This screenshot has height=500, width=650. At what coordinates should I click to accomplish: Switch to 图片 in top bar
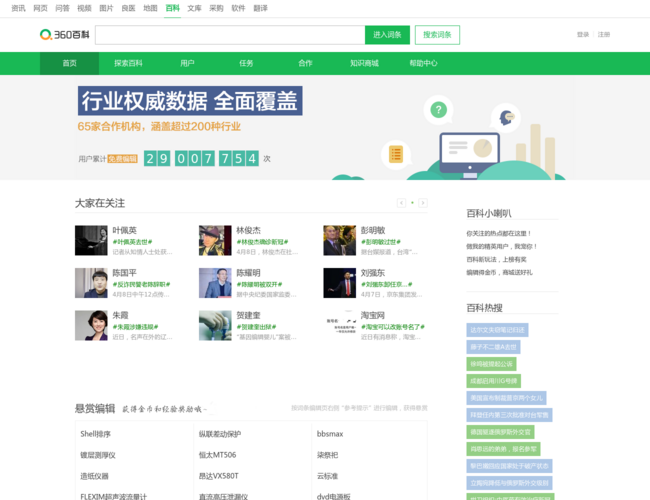106,8
